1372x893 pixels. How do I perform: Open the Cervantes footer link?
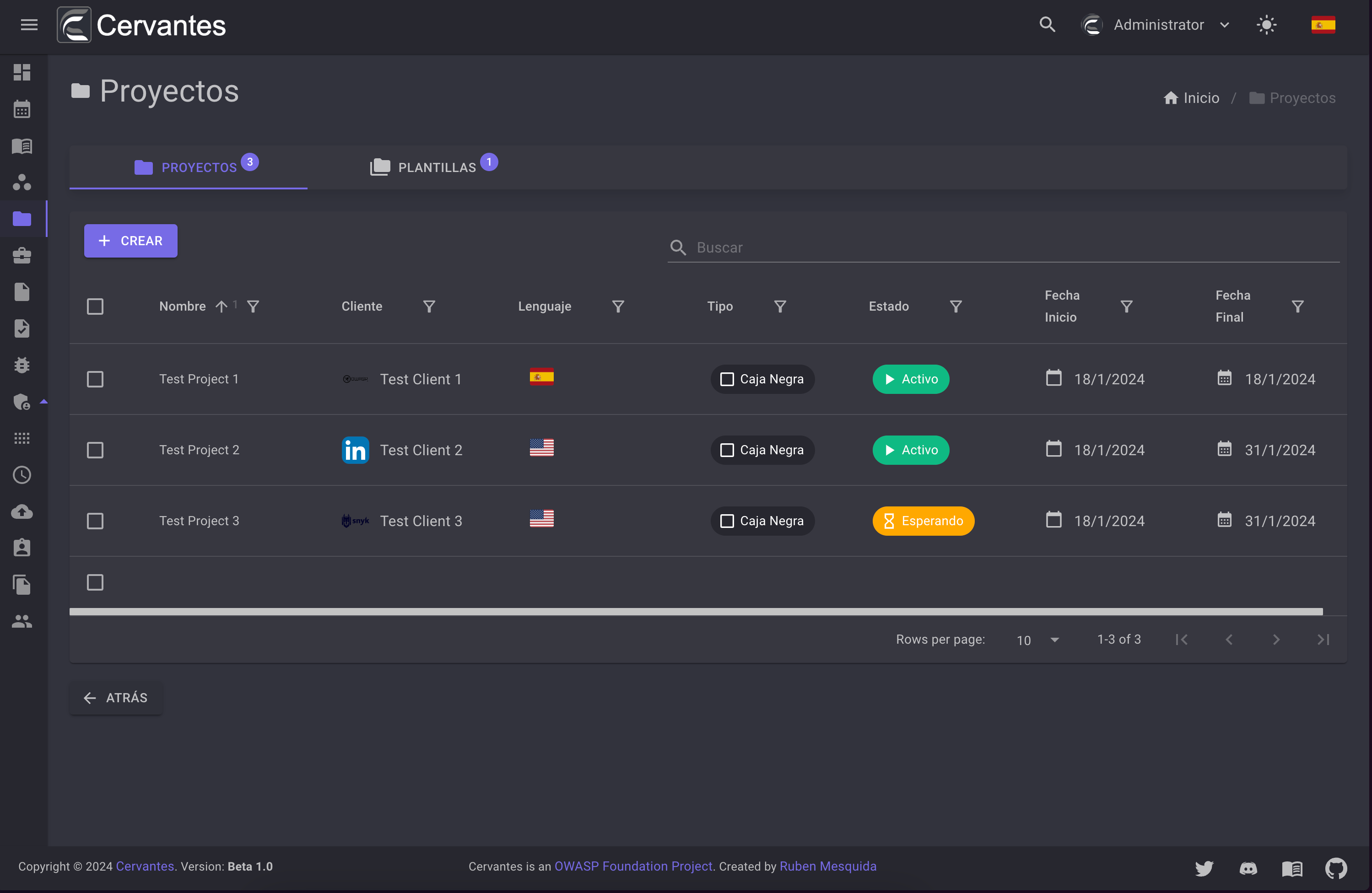coord(145,866)
